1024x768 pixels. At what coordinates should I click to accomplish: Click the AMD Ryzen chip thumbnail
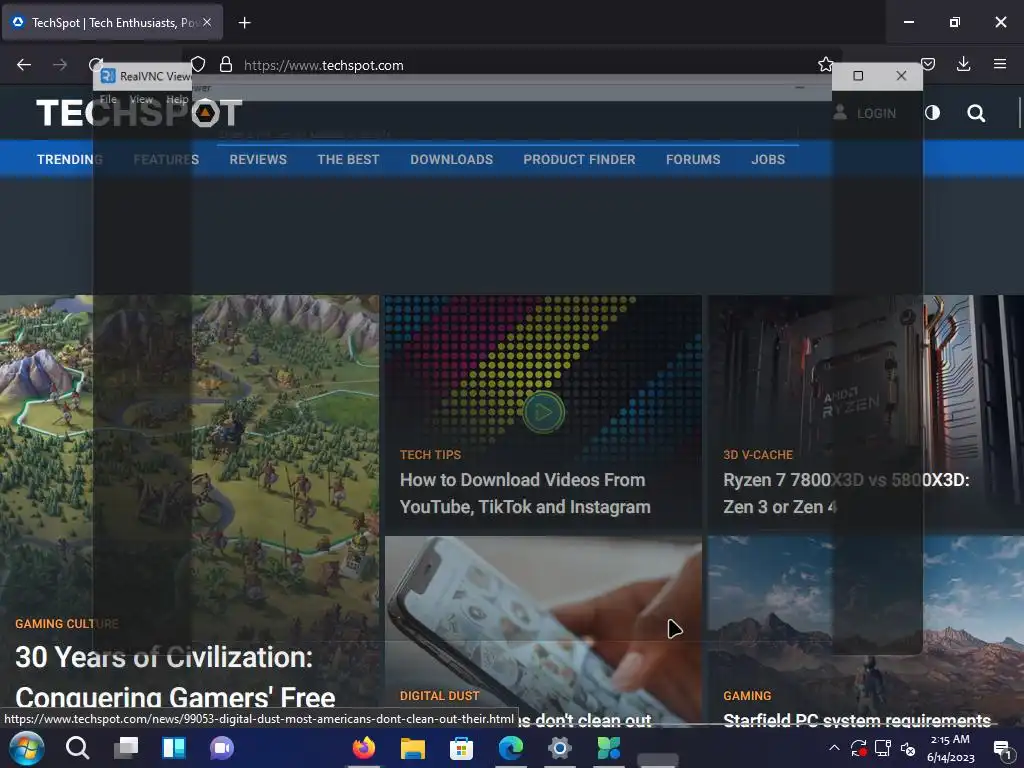pyautogui.click(x=865, y=372)
